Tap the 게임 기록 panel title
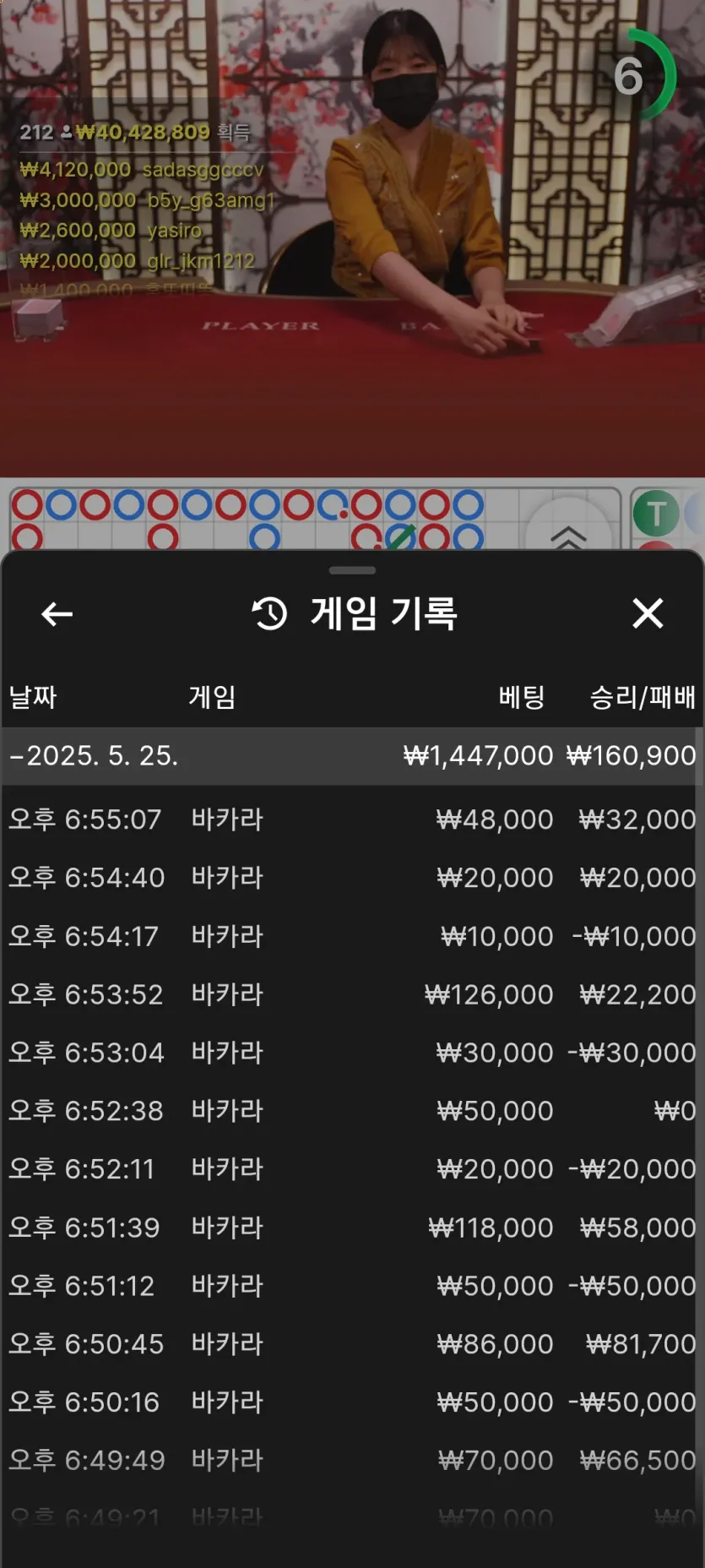 click(384, 613)
